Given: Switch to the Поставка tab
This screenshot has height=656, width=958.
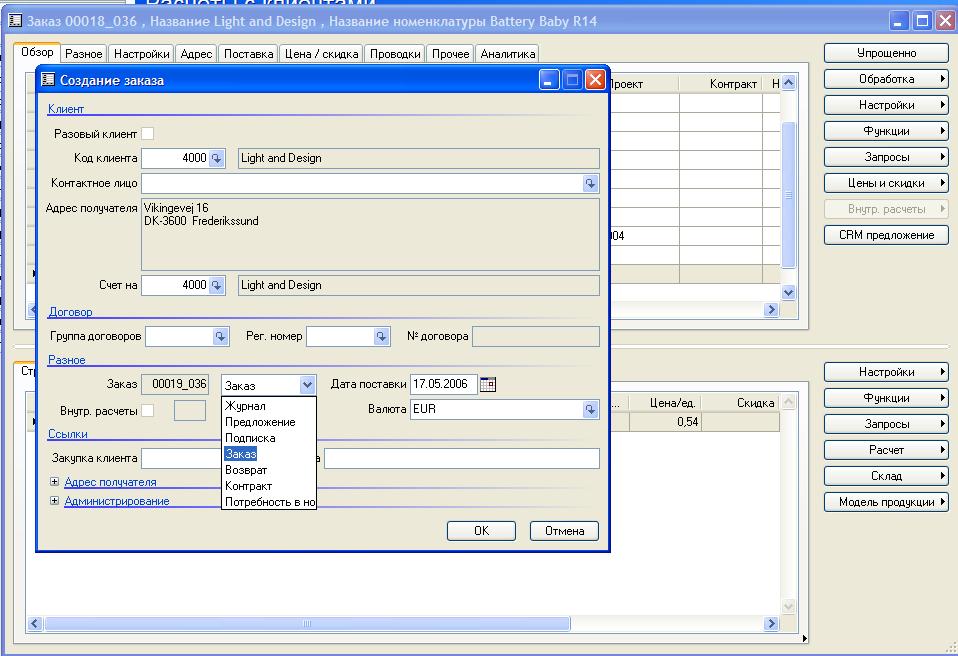Looking at the screenshot, I should [248, 54].
